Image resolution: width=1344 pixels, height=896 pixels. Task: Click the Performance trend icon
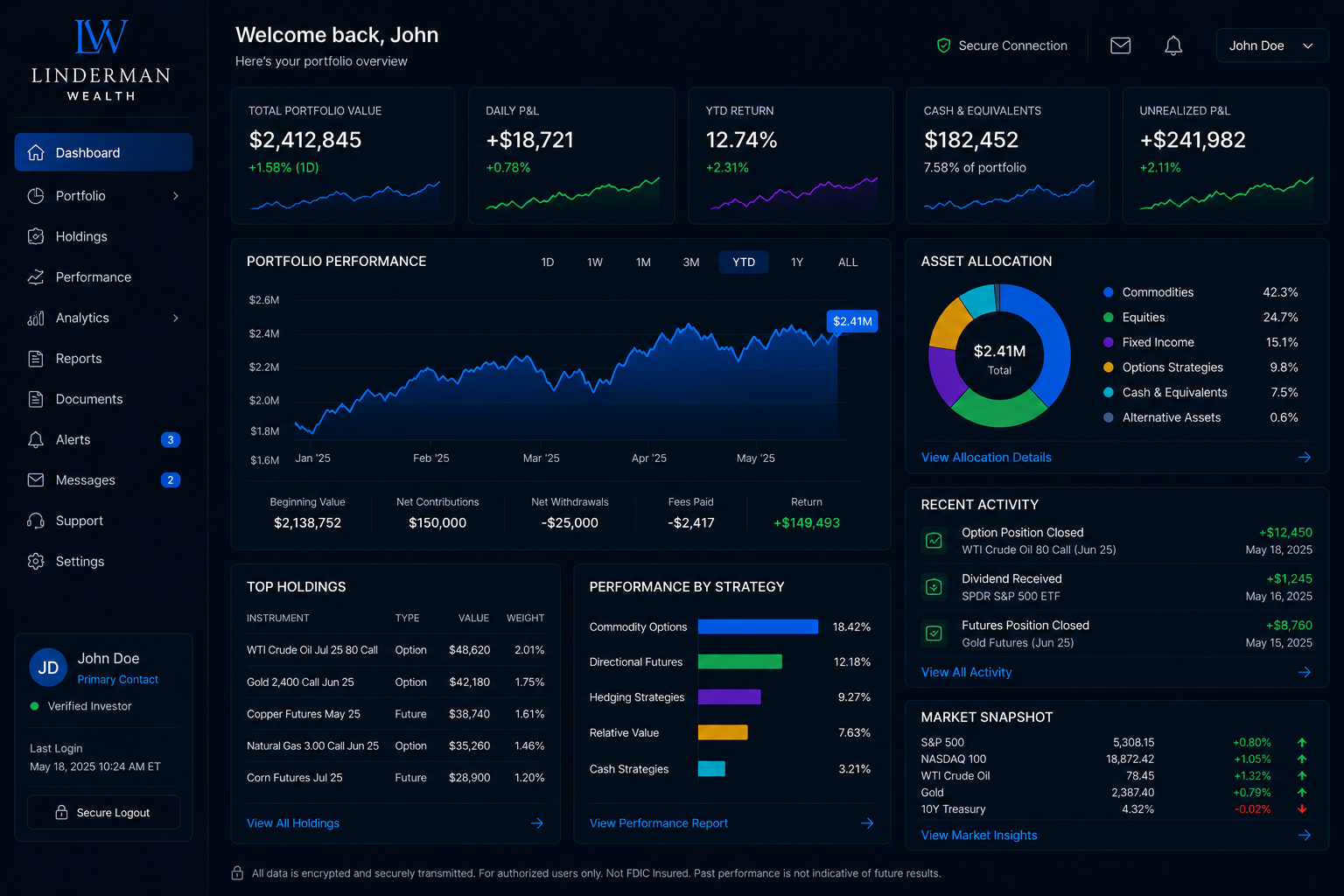coord(36,277)
